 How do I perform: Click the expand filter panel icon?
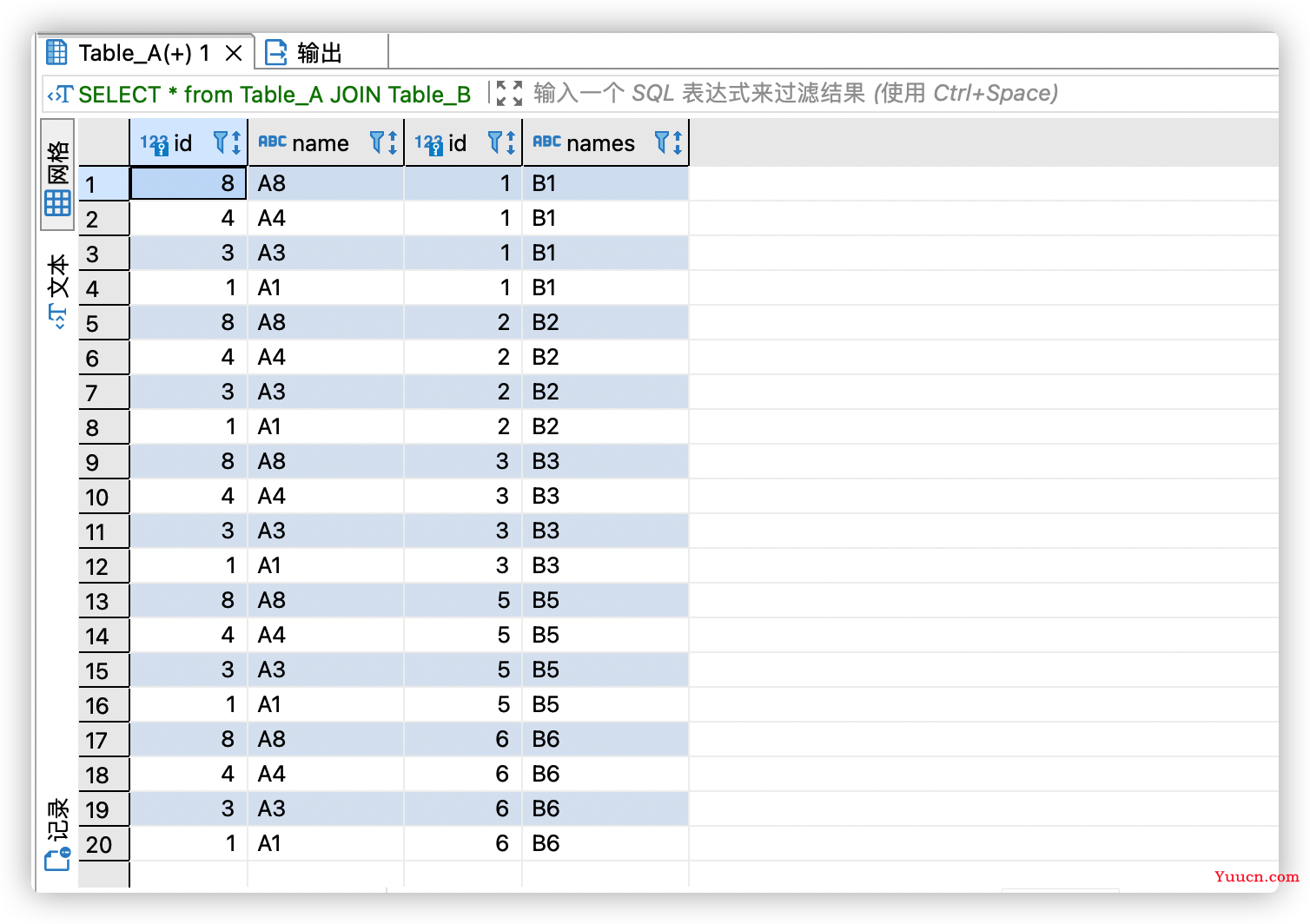(x=509, y=94)
